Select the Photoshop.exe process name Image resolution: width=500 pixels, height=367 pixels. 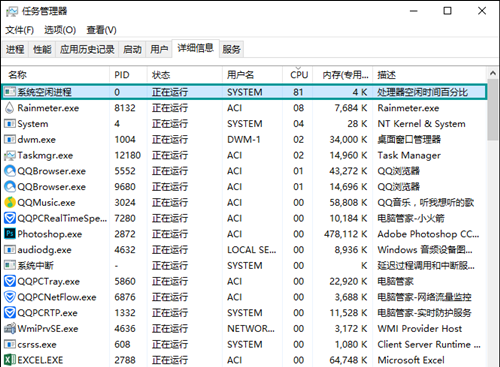pos(50,234)
